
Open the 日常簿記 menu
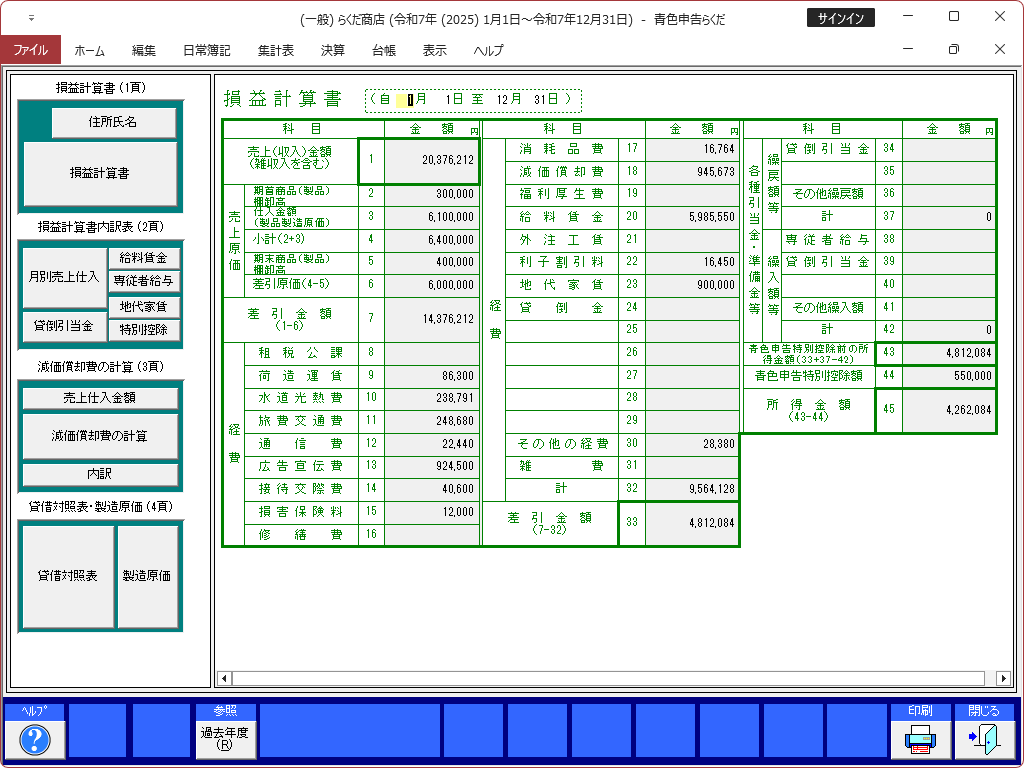point(206,50)
